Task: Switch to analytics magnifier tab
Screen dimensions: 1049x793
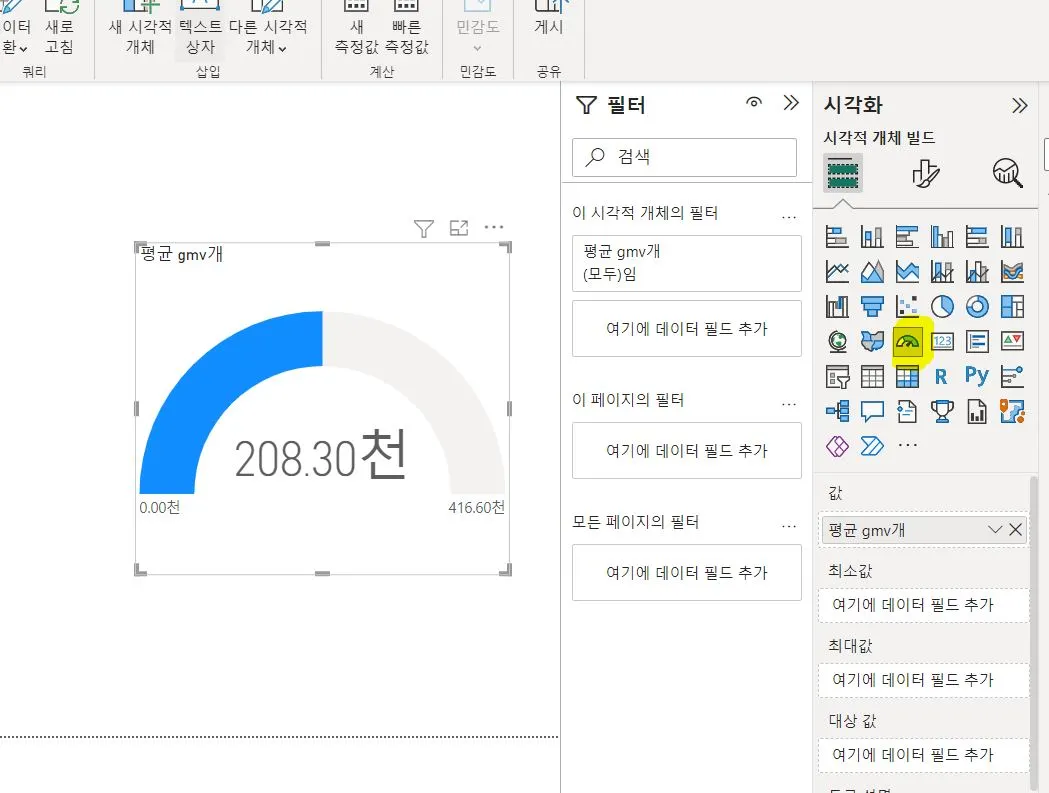Action: click(x=1008, y=173)
